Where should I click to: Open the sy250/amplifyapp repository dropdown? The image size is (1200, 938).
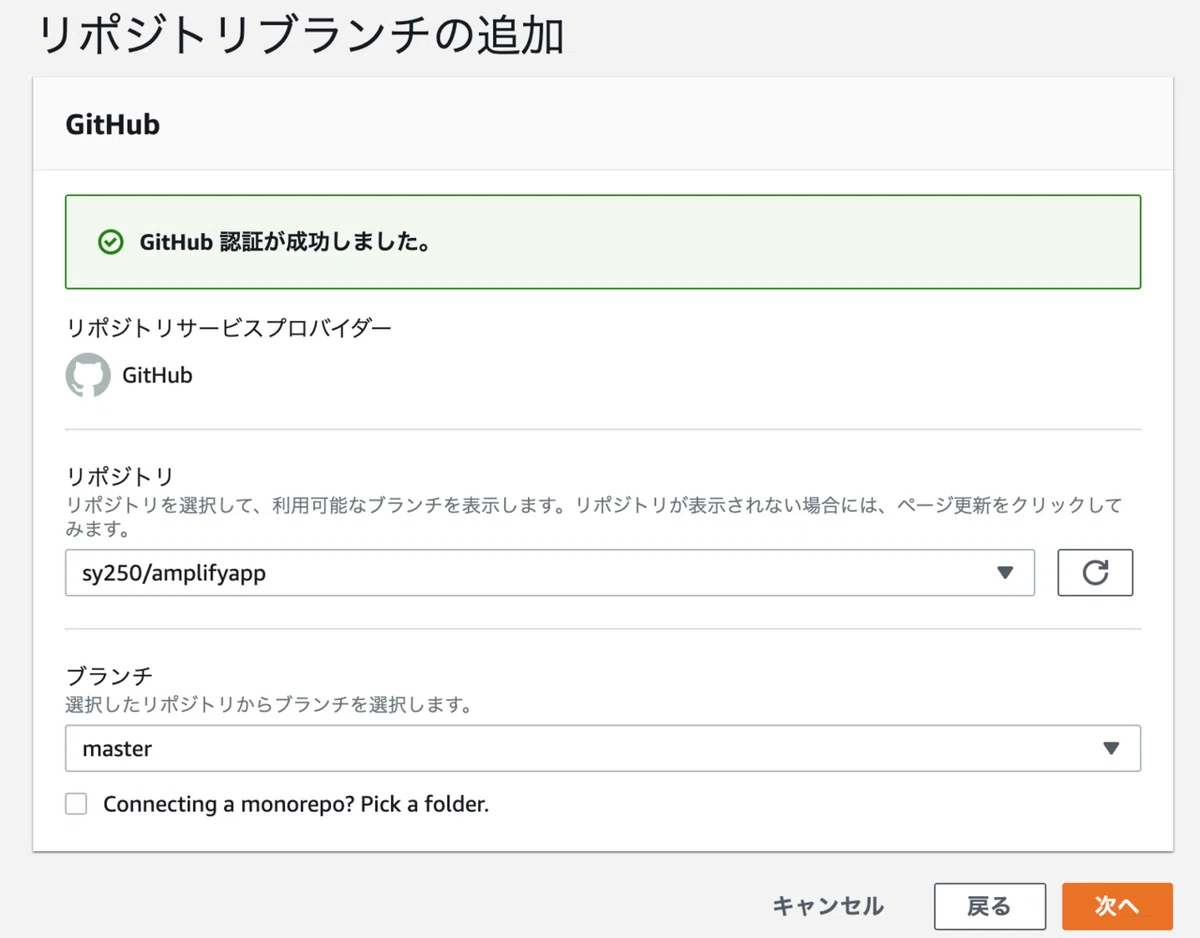549,573
